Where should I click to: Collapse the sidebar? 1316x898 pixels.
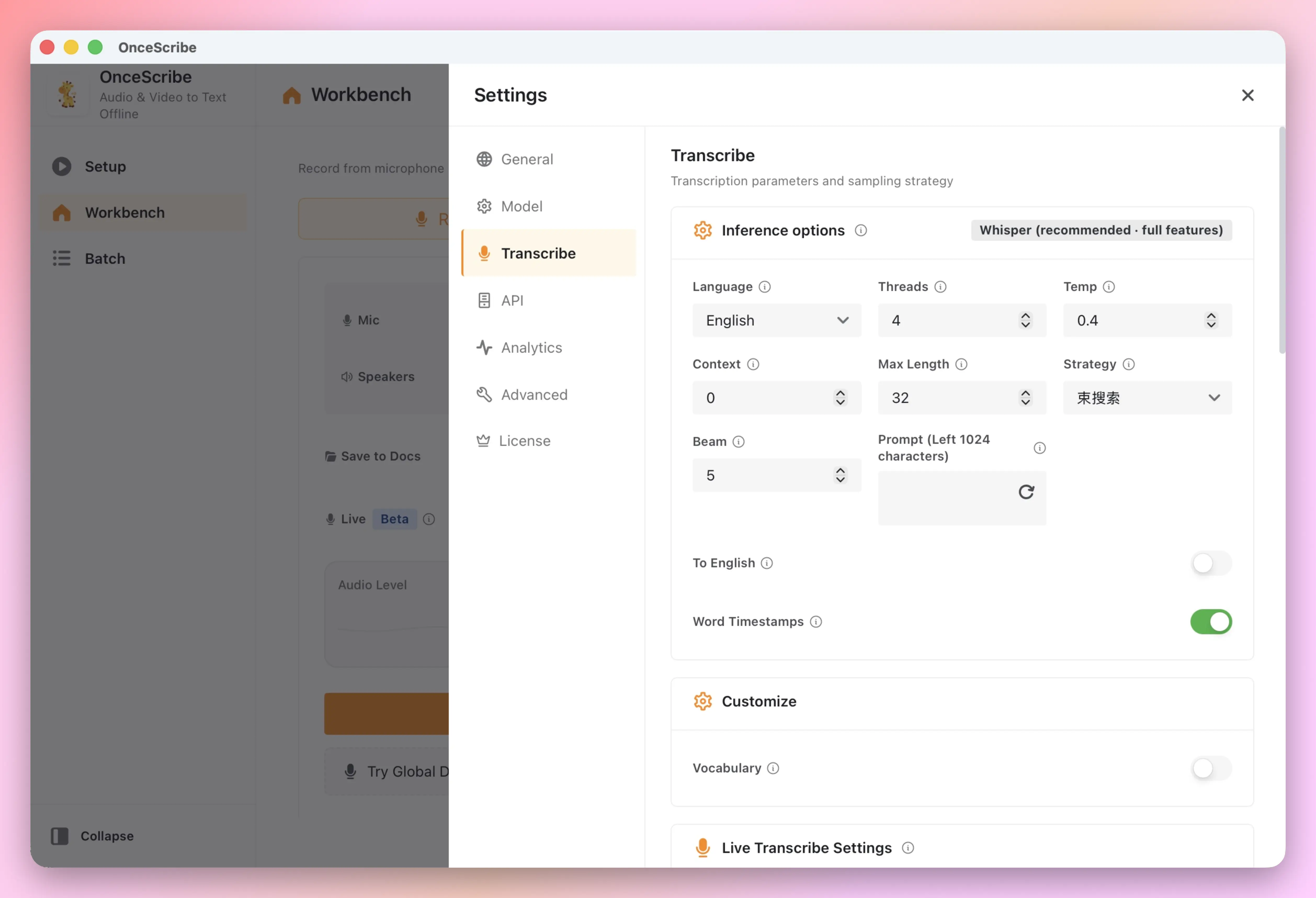click(92, 836)
